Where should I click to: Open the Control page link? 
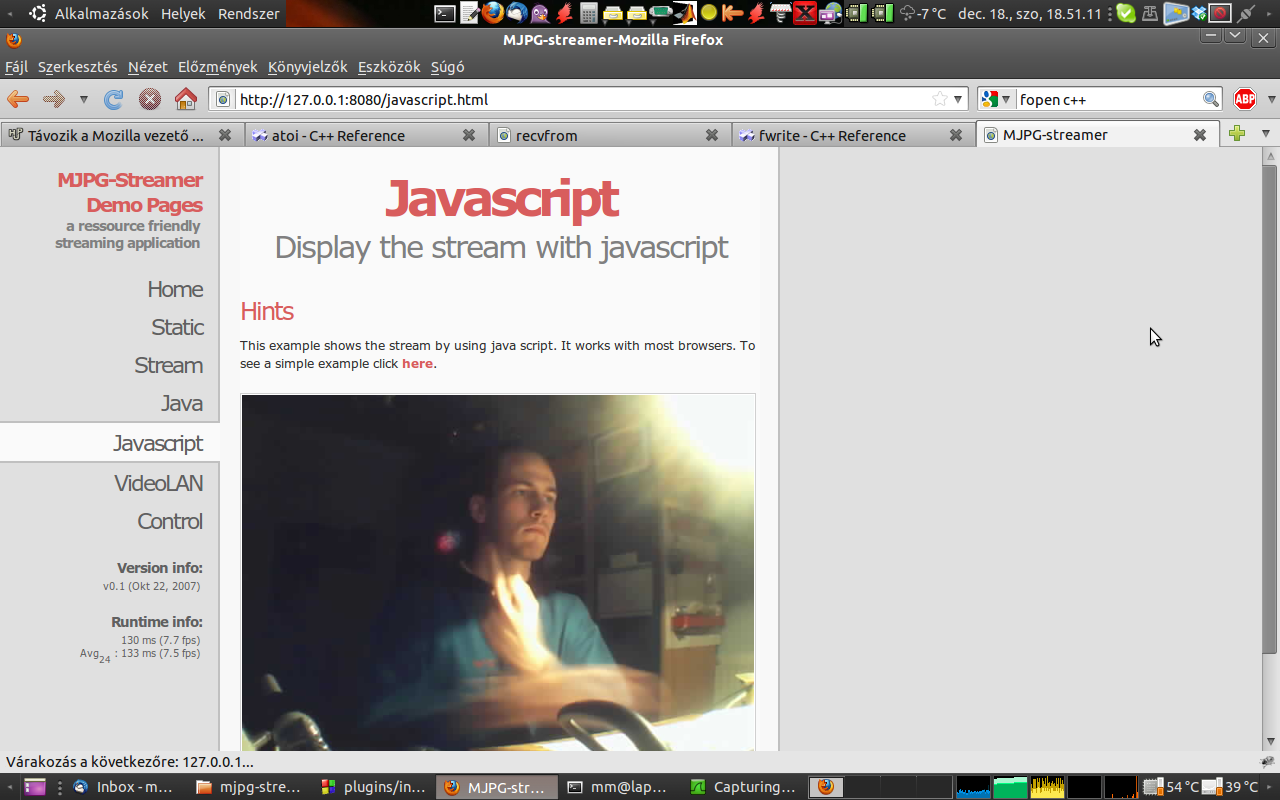click(170, 521)
